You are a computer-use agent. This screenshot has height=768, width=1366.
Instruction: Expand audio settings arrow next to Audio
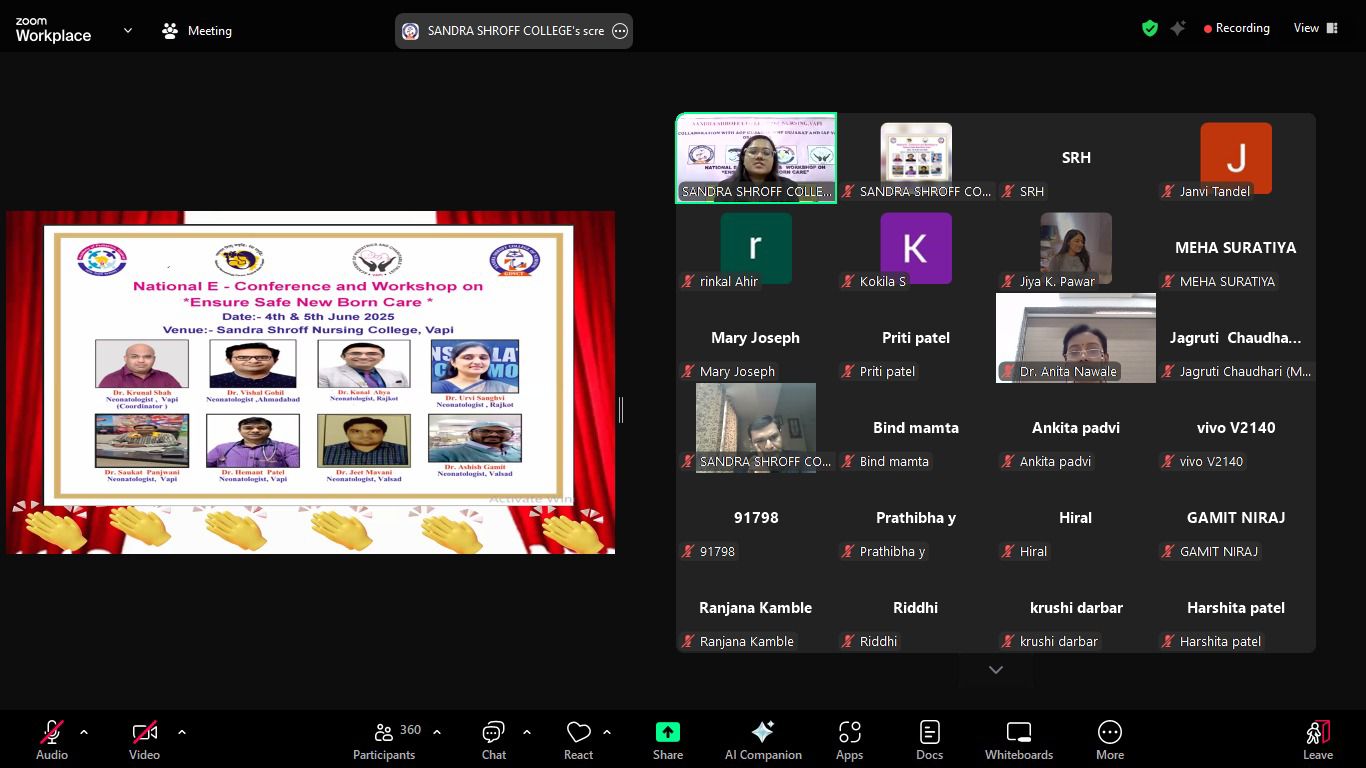coord(84,732)
